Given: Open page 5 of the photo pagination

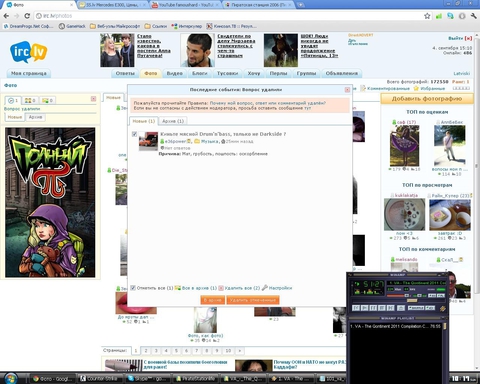Looking at the screenshot, I should point(176,350).
